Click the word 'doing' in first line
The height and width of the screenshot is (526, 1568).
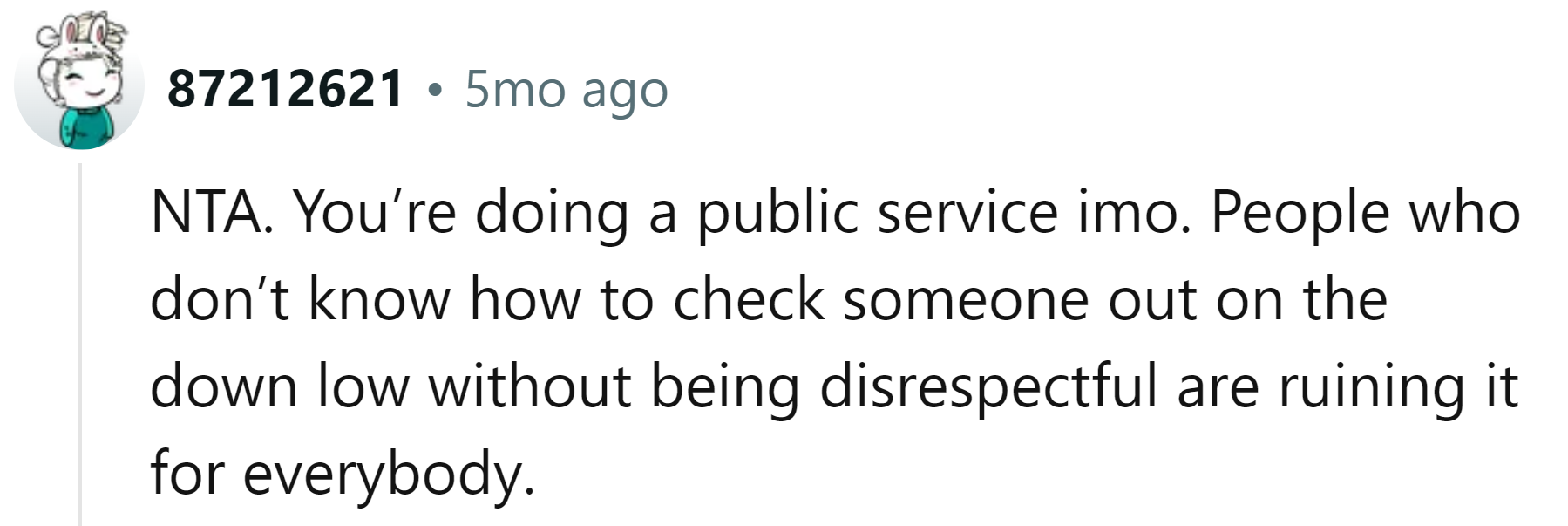pos(552,215)
